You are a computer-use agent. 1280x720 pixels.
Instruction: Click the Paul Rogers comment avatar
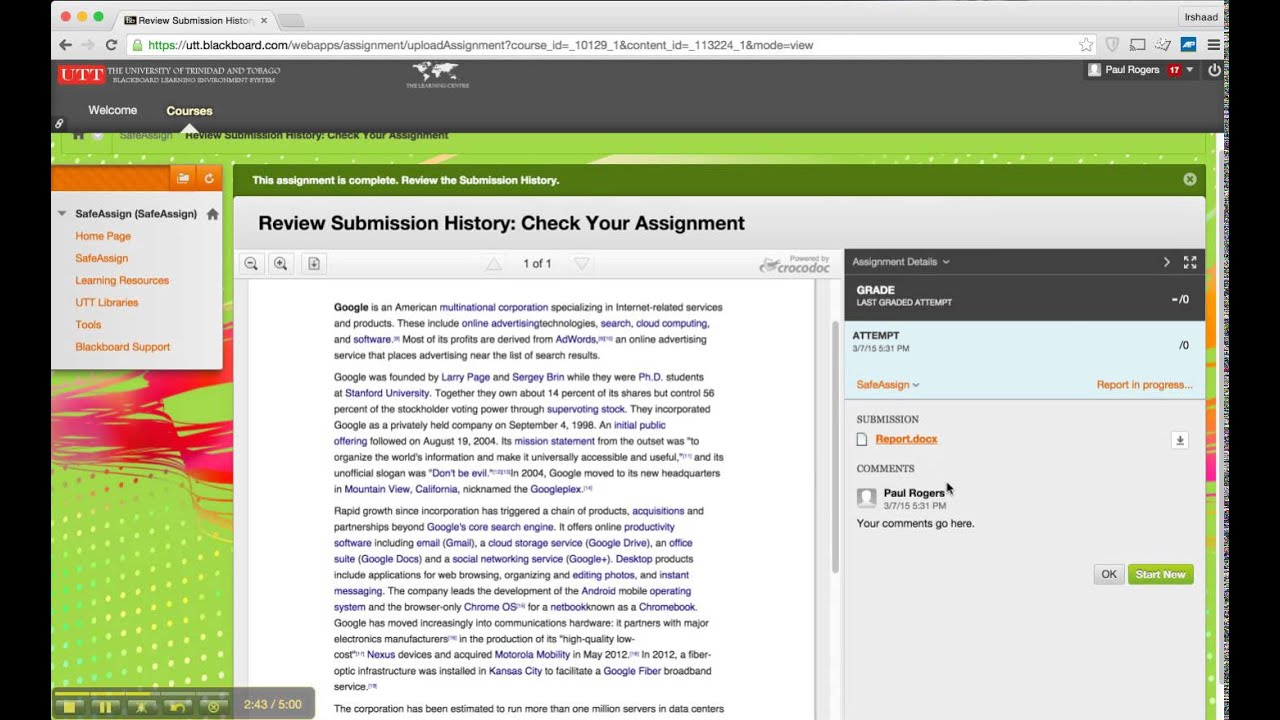pos(867,498)
